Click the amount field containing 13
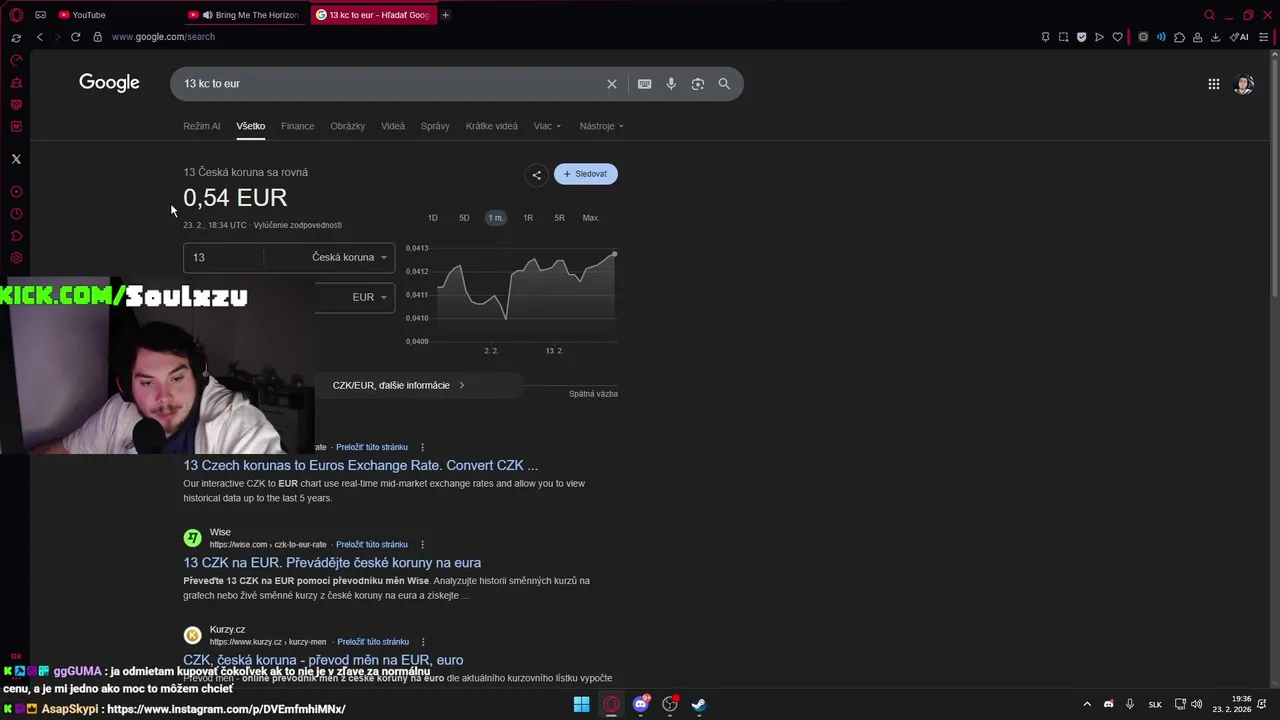1280x720 pixels. pos(224,257)
